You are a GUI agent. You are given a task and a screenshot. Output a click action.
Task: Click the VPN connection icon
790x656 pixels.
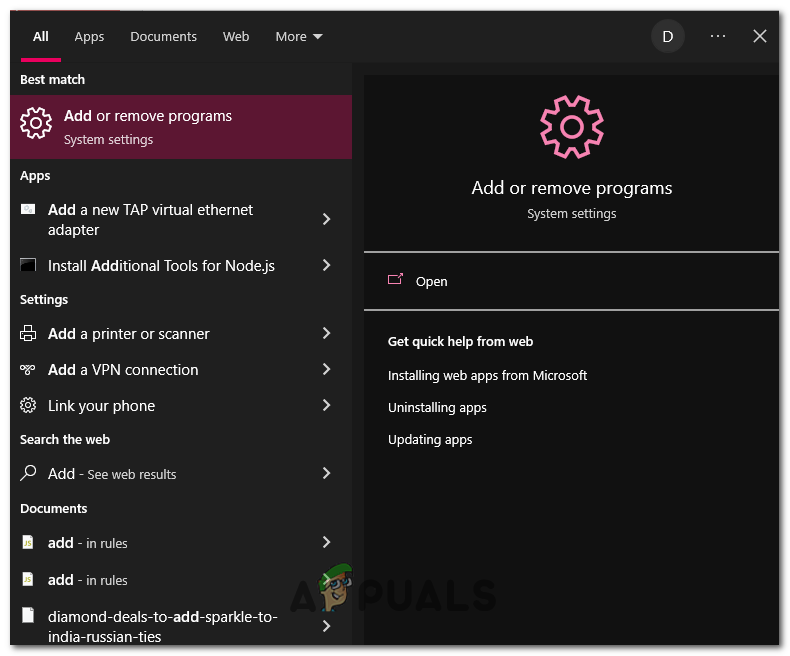[28, 370]
